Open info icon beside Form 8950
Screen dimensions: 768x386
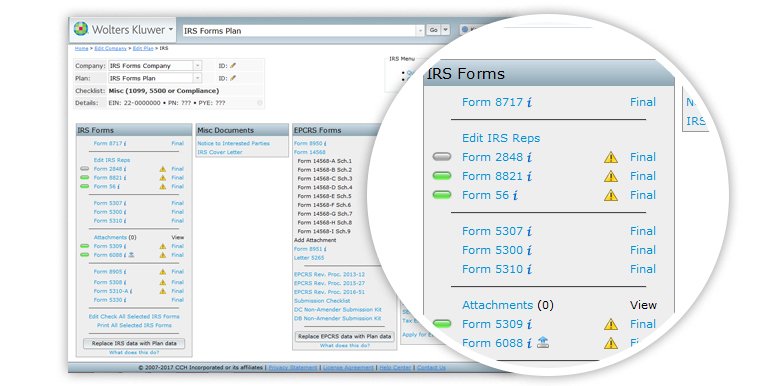[x=325, y=144]
